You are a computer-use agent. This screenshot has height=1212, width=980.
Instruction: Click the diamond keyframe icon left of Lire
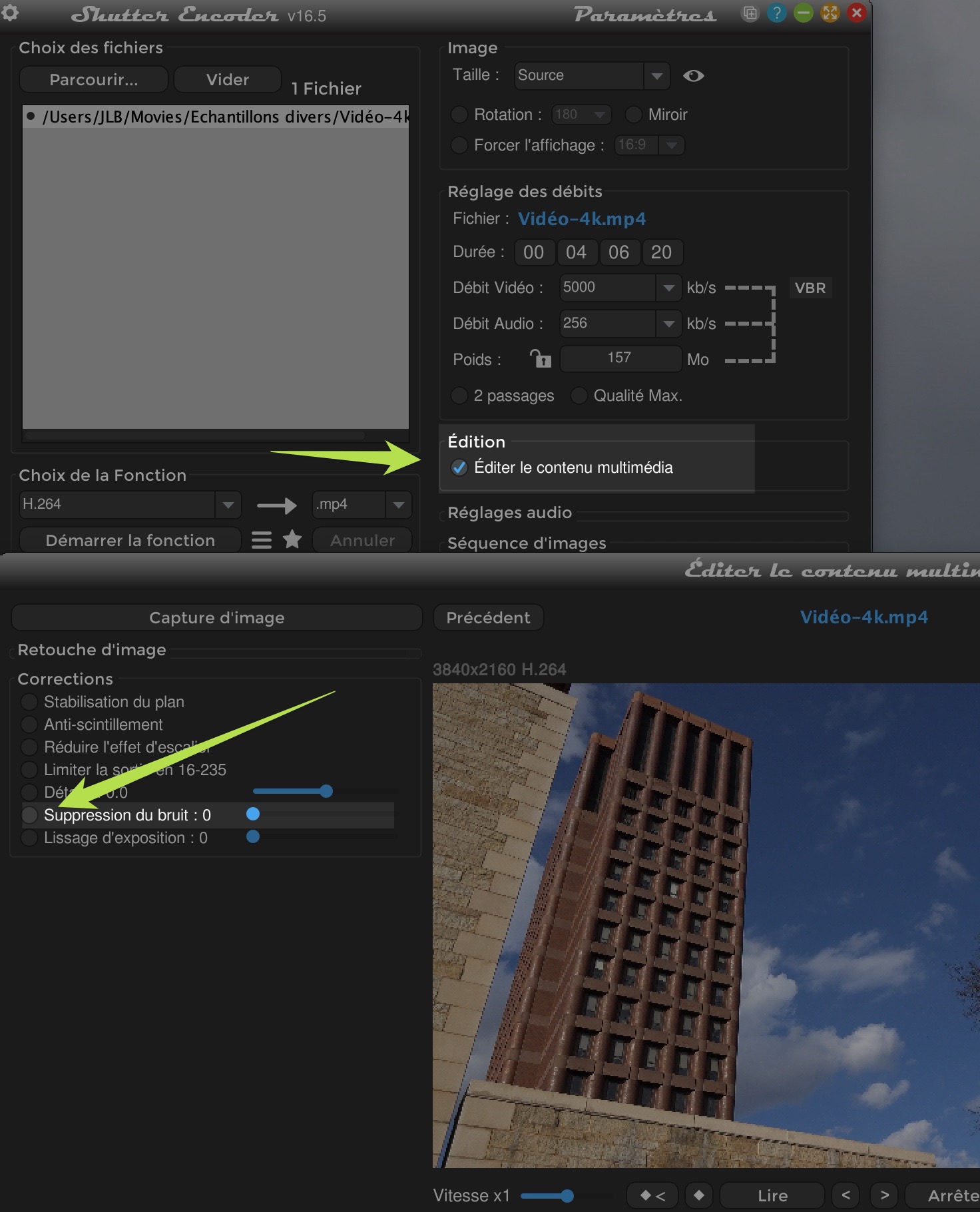[698, 1195]
